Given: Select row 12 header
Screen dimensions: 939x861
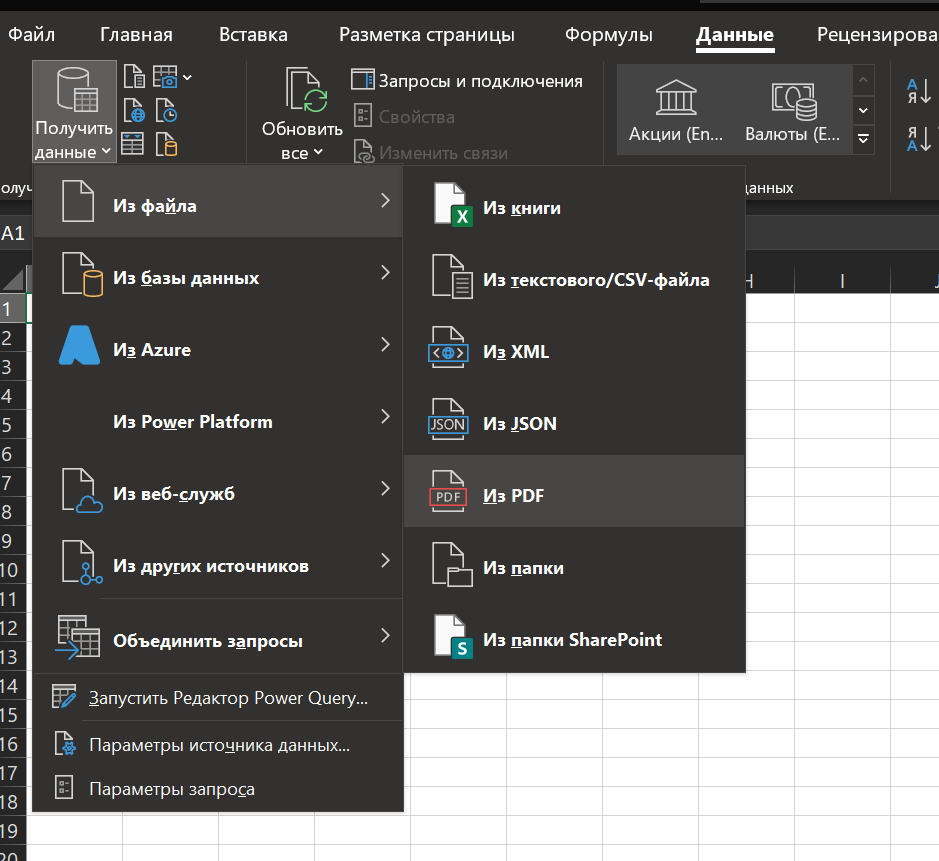Looking at the screenshot, I should pos(13,627).
